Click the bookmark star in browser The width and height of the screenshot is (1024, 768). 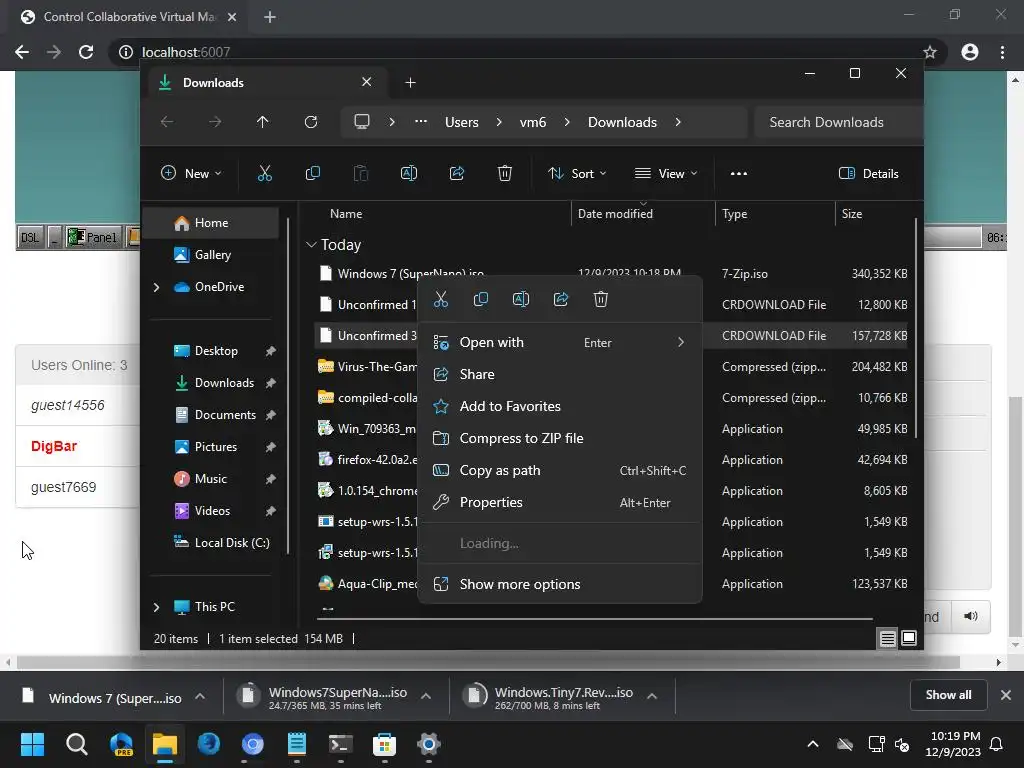click(930, 52)
